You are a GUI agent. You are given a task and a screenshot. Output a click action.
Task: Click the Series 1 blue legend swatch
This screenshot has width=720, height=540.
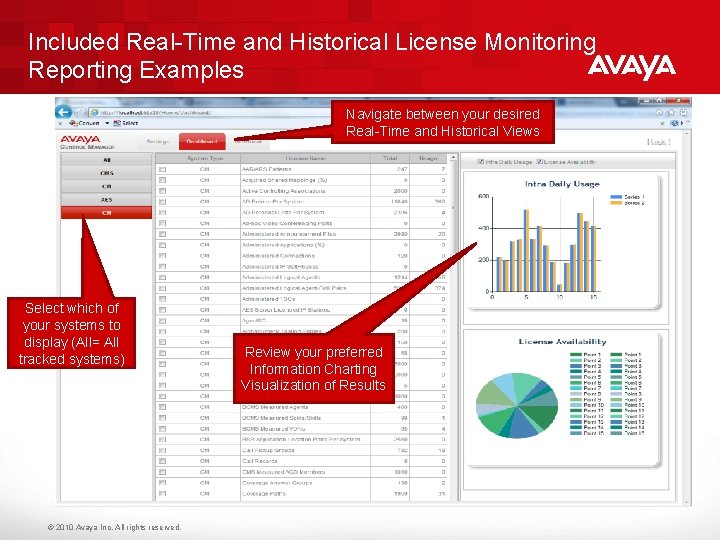[616, 197]
